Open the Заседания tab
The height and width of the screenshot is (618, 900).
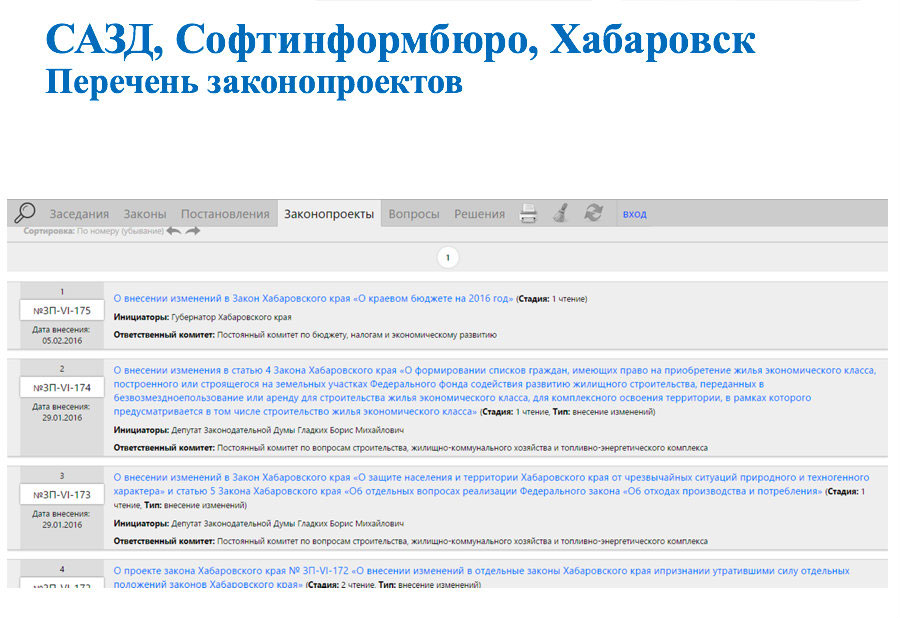(79, 214)
